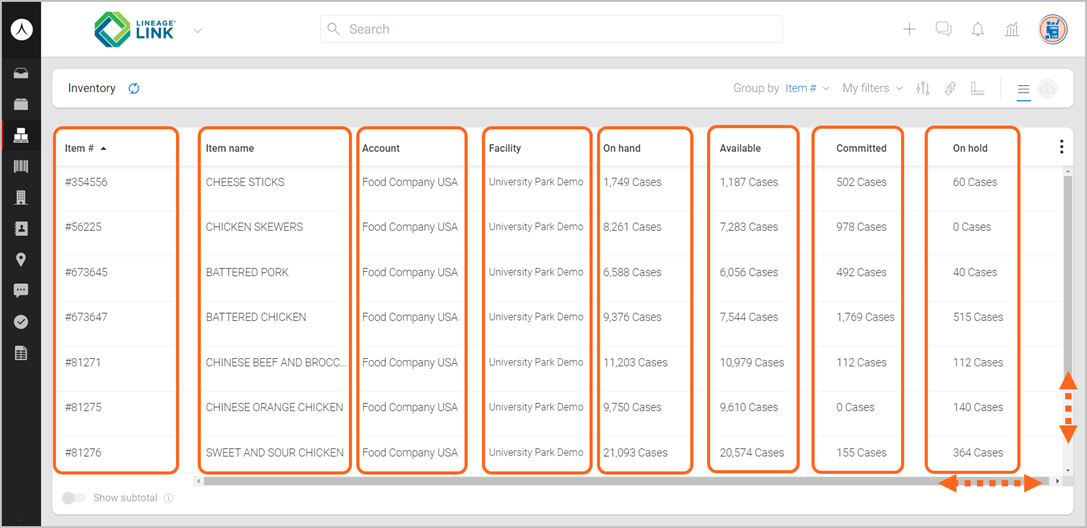Open the table's three-dot column menu

tap(1061, 147)
